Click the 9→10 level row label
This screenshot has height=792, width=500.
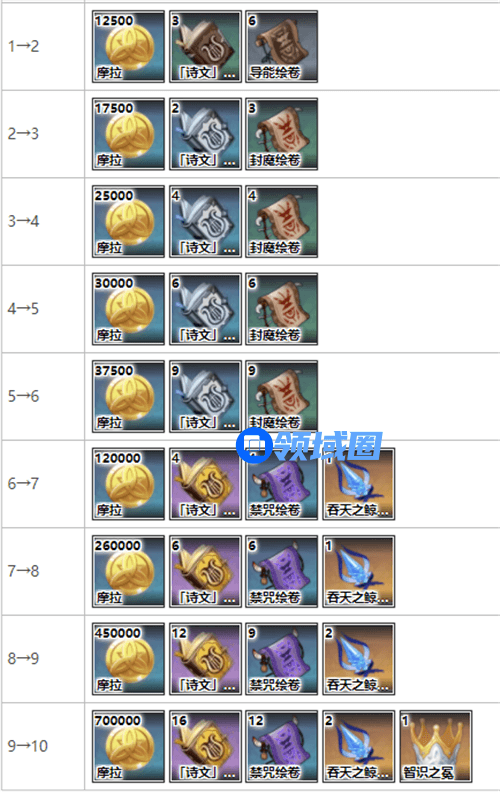click(x=28, y=746)
